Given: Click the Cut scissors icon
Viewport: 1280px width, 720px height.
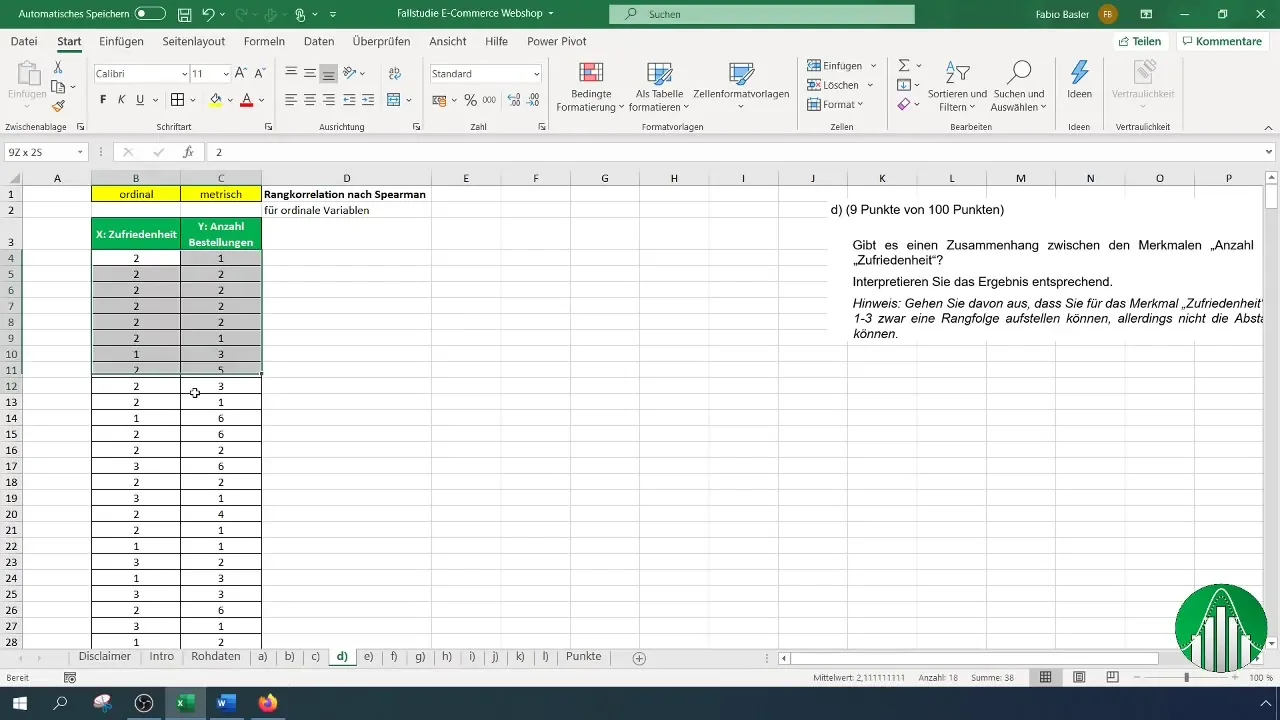Looking at the screenshot, I should coord(59,67).
